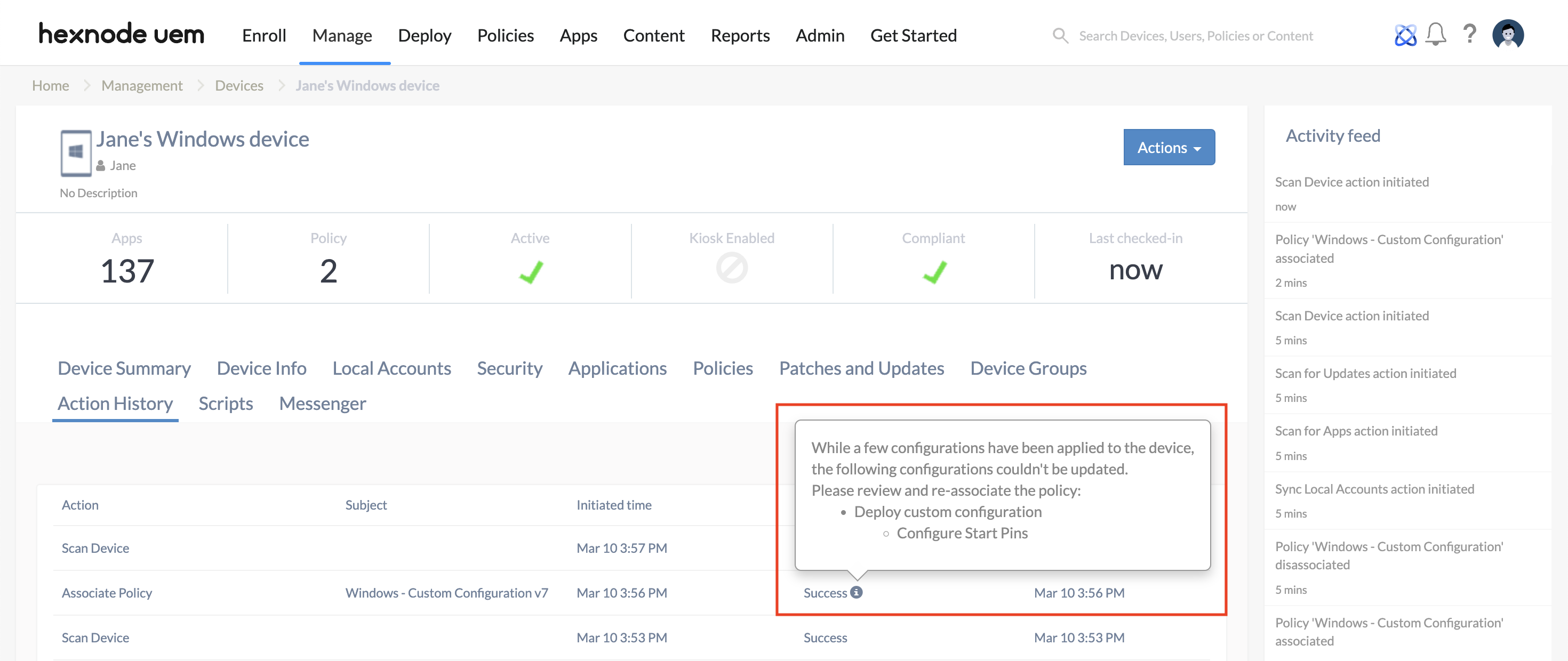Click the Action column header
Screen dimensions: 1568x661
(80, 505)
